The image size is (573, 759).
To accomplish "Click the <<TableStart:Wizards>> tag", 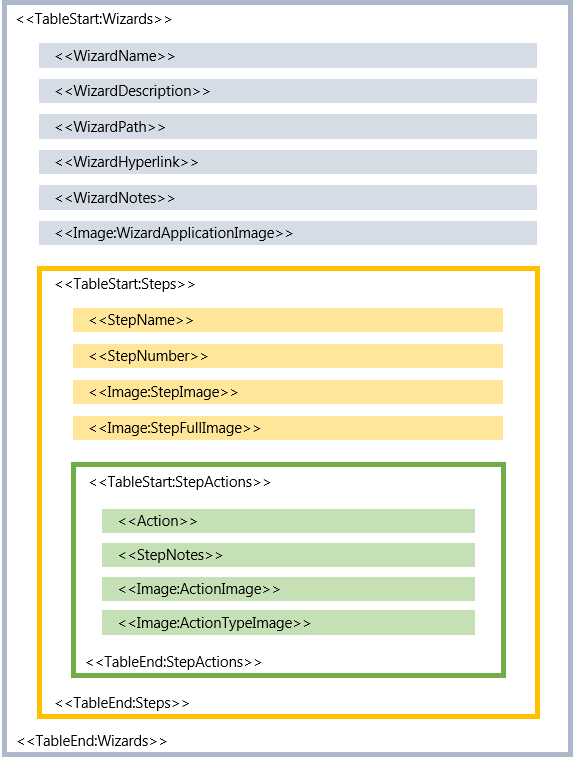I will click(94, 19).
